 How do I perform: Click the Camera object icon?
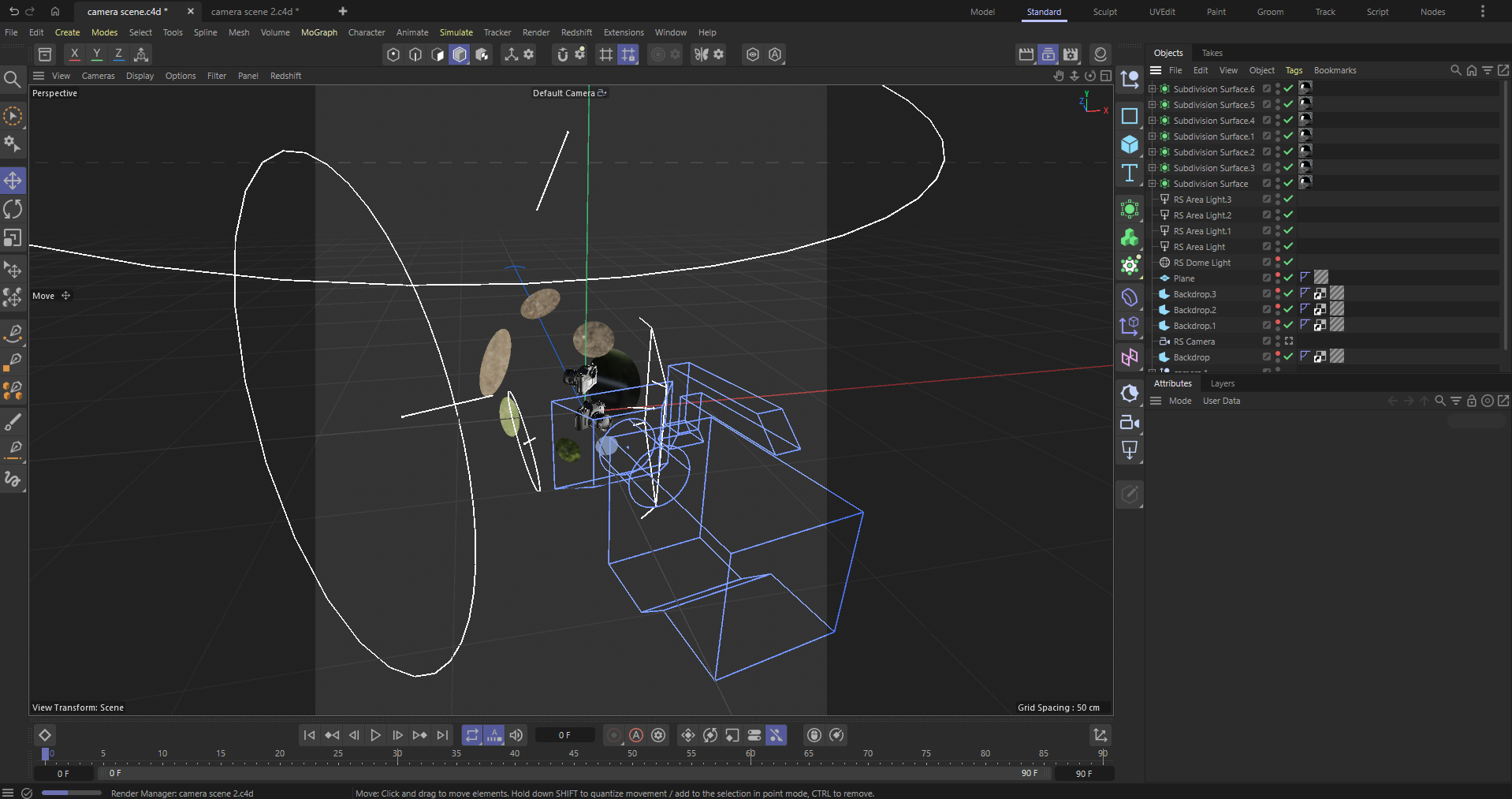pos(1130,422)
